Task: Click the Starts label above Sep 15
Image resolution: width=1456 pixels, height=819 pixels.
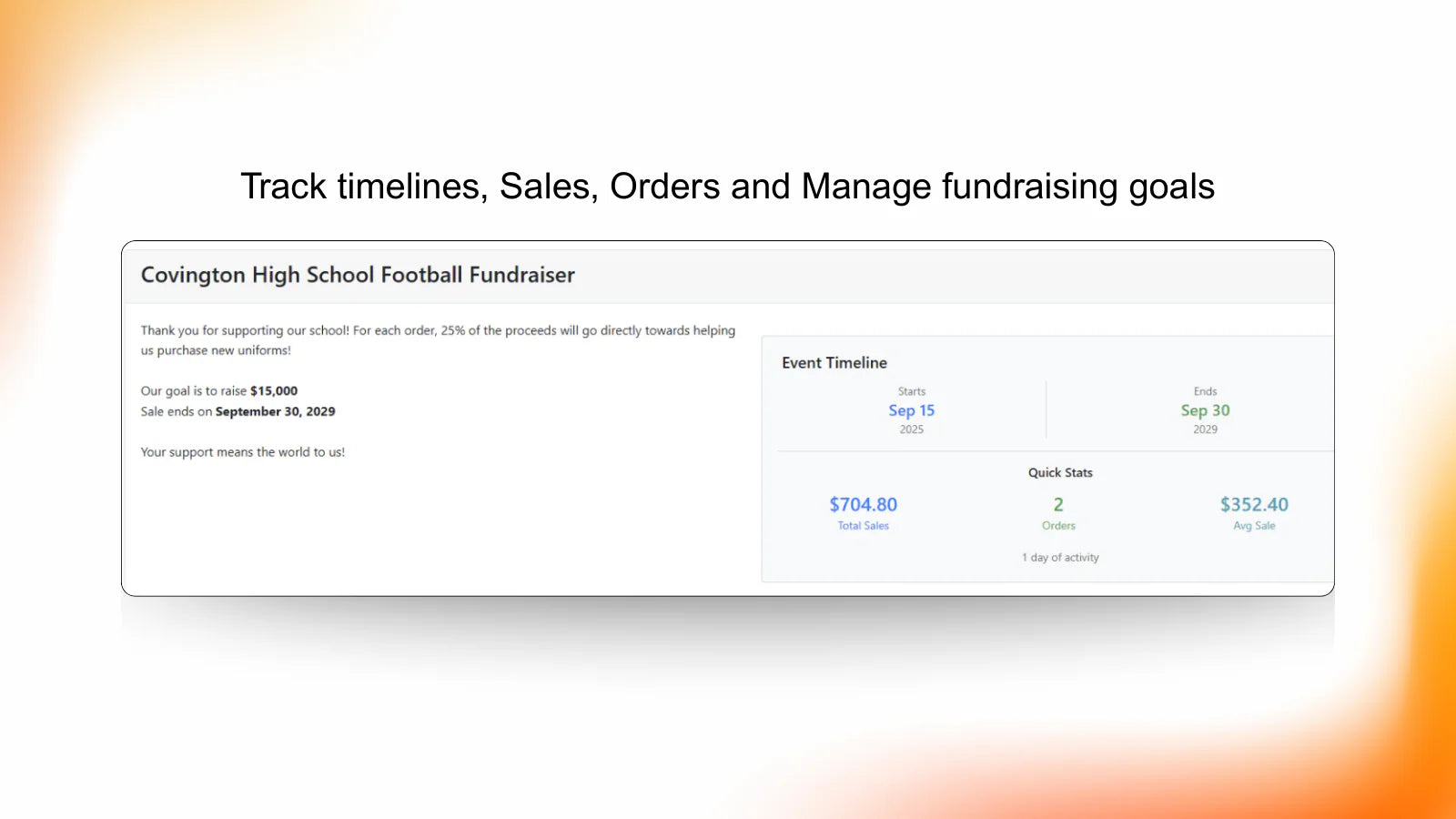Action: pyautogui.click(x=911, y=391)
